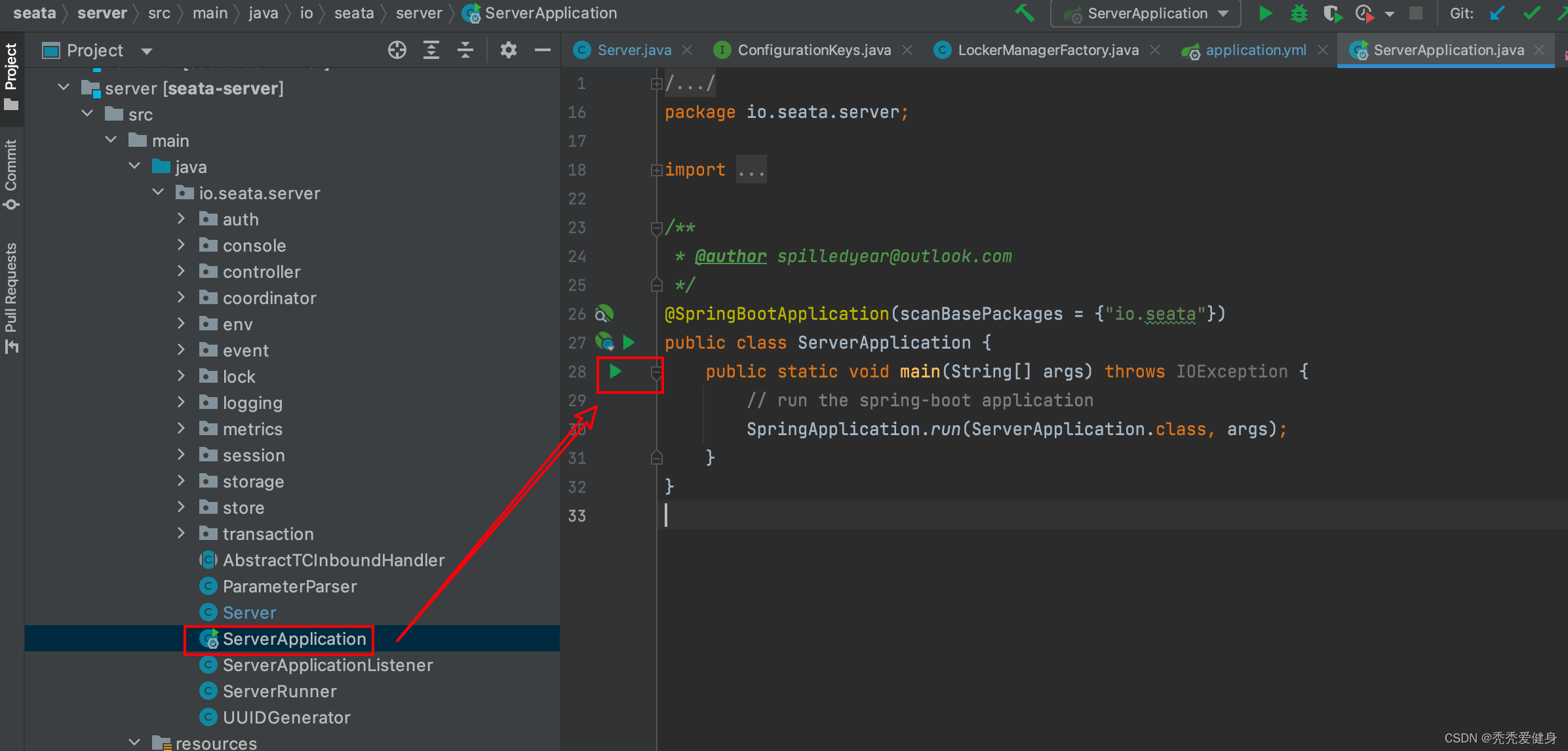Run ServerApplication with green play toolbar button
The width and height of the screenshot is (1568, 751).
pyautogui.click(x=1265, y=13)
